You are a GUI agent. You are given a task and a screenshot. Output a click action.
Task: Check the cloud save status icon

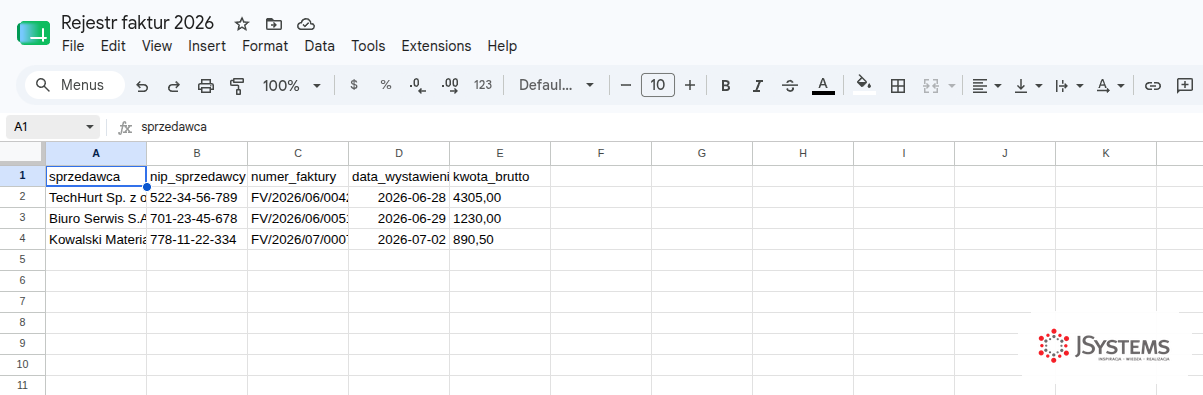(306, 23)
